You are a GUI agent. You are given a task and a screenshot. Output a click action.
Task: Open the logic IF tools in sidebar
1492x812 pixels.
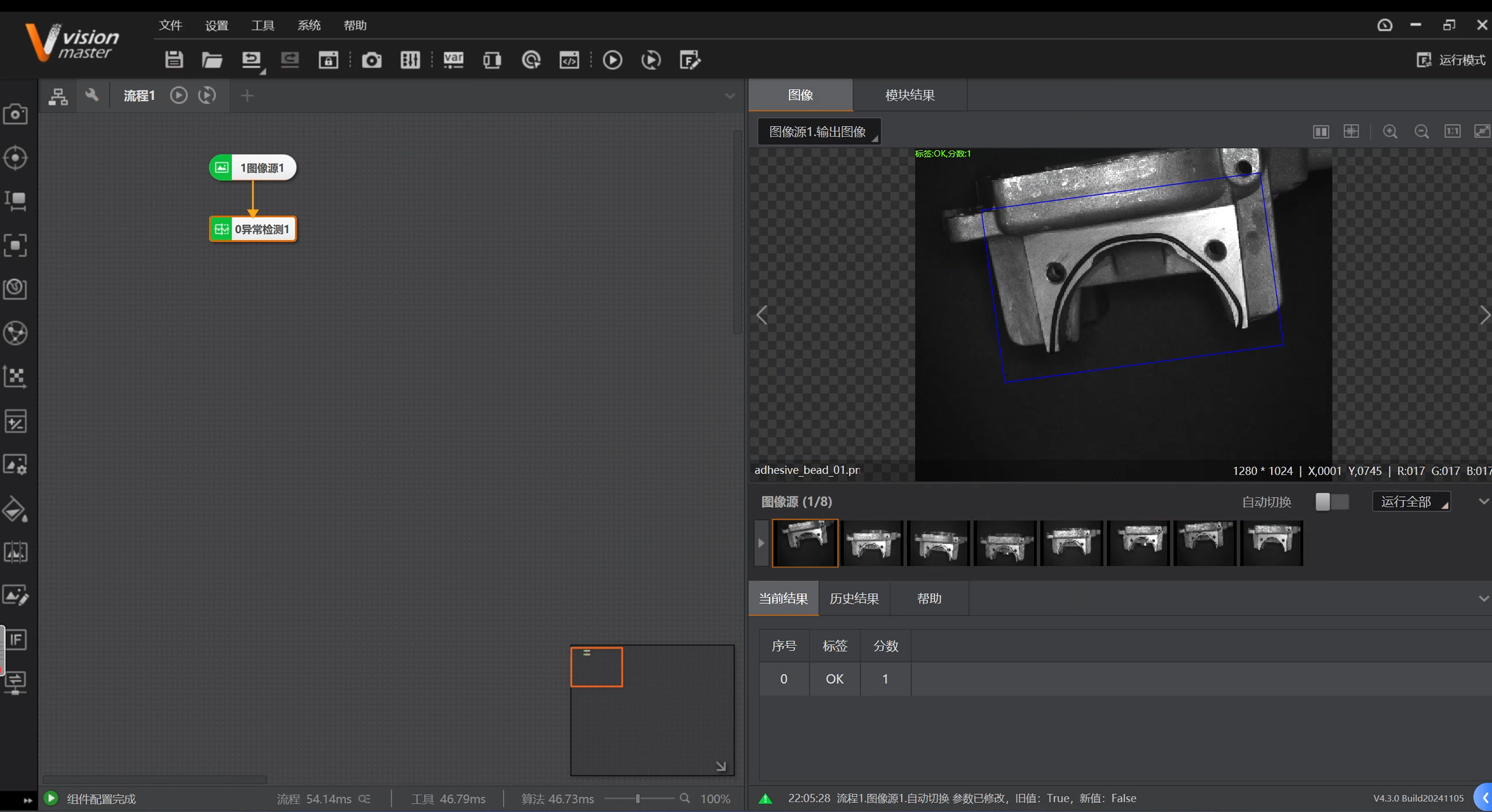click(16, 639)
